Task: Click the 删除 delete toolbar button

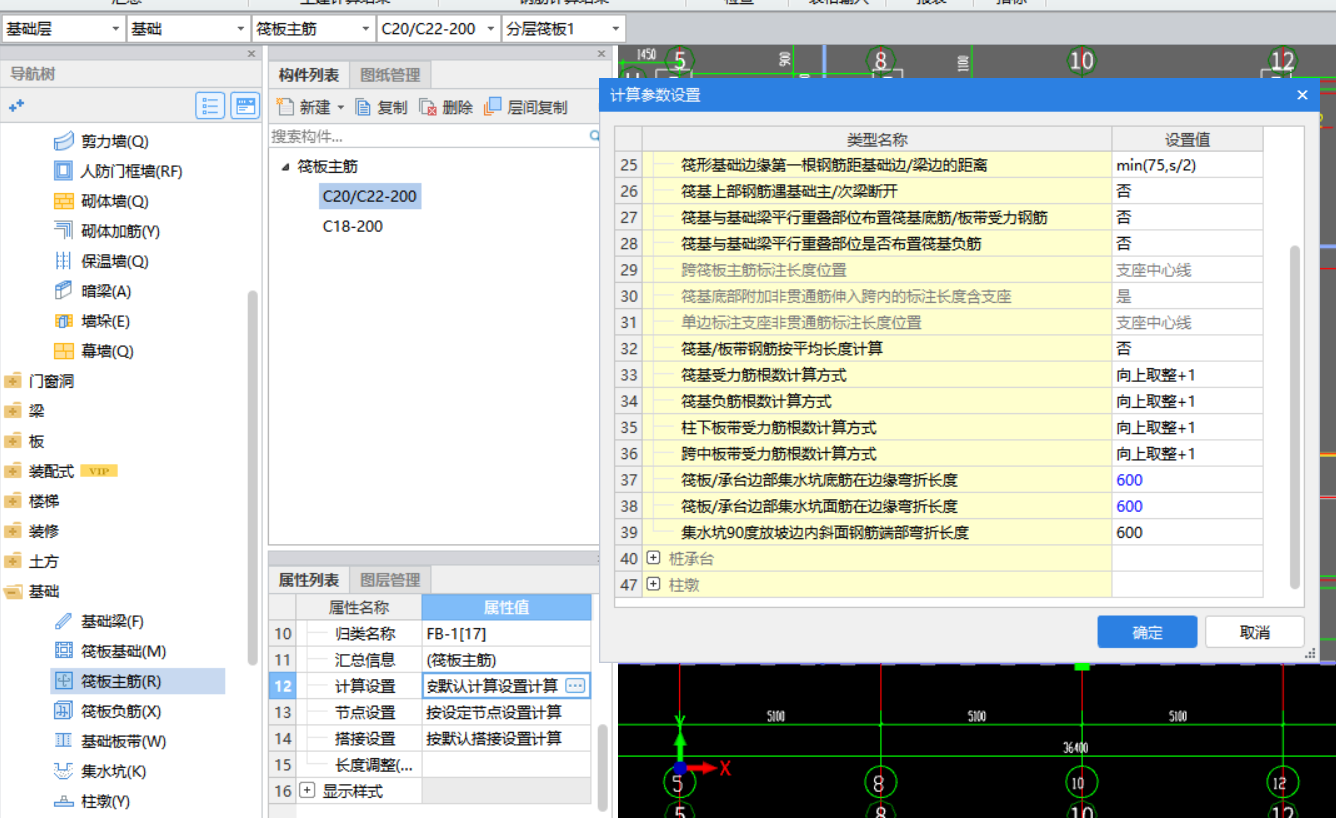Action: (446, 107)
